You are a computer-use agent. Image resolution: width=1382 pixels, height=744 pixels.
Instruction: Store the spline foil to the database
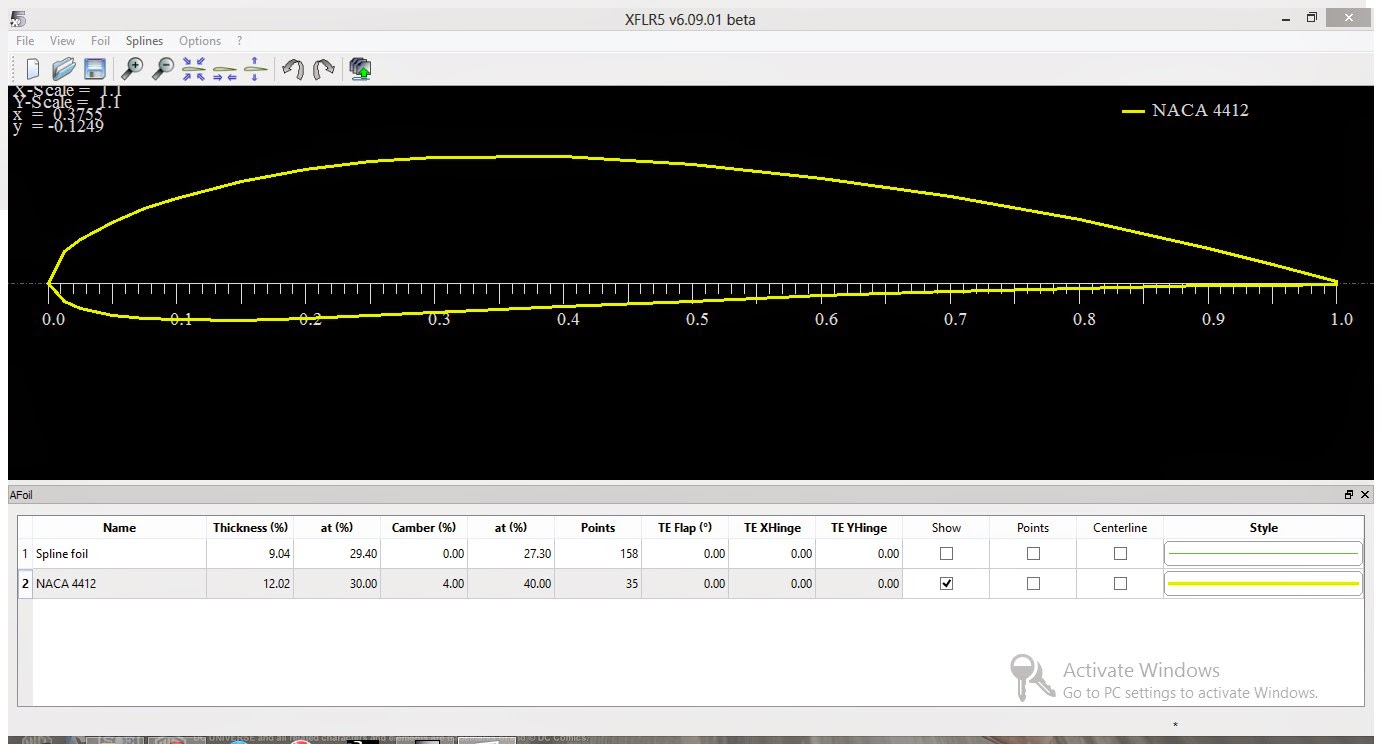pos(359,68)
